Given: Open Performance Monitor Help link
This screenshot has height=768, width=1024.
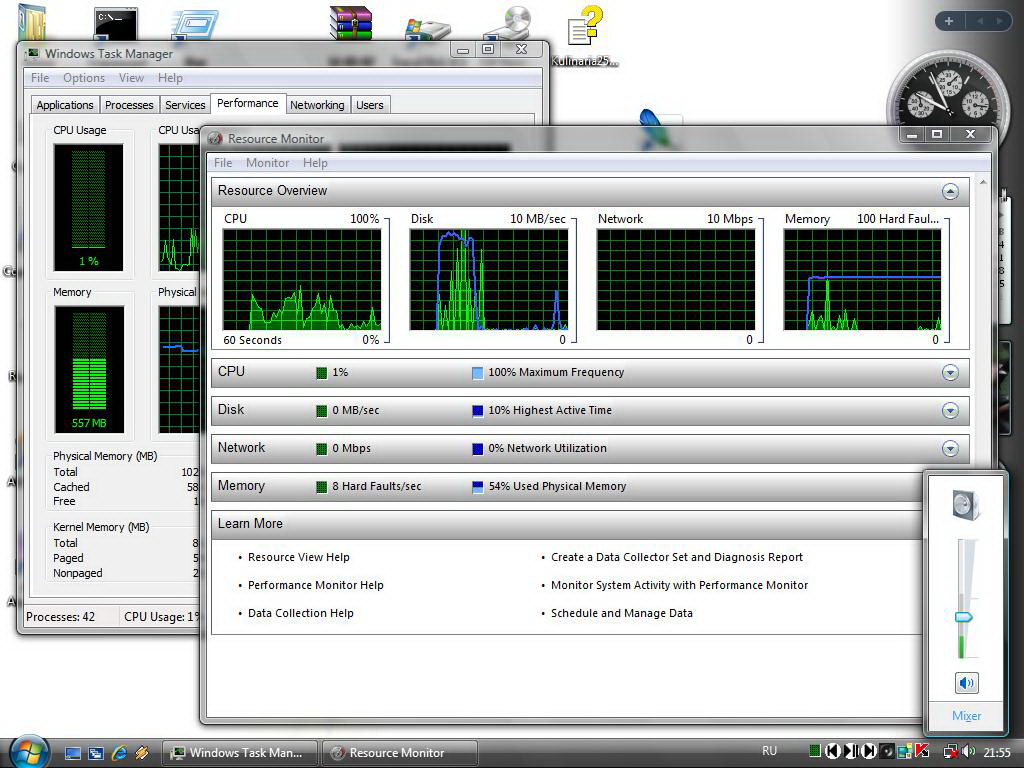Looking at the screenshot, I should [x=315, y=585].
